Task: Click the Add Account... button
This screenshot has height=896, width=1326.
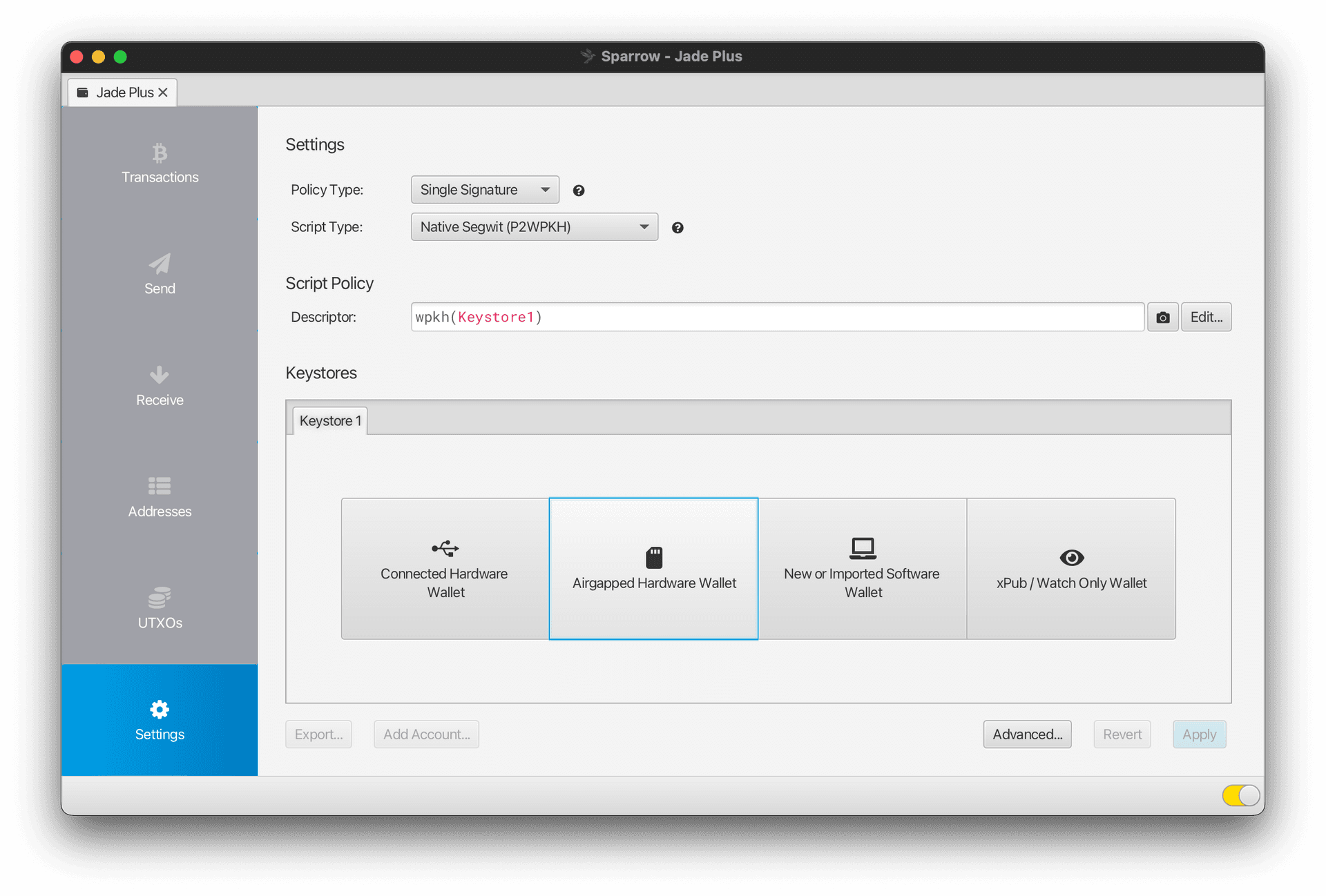Action: click(x=426, y=734)
